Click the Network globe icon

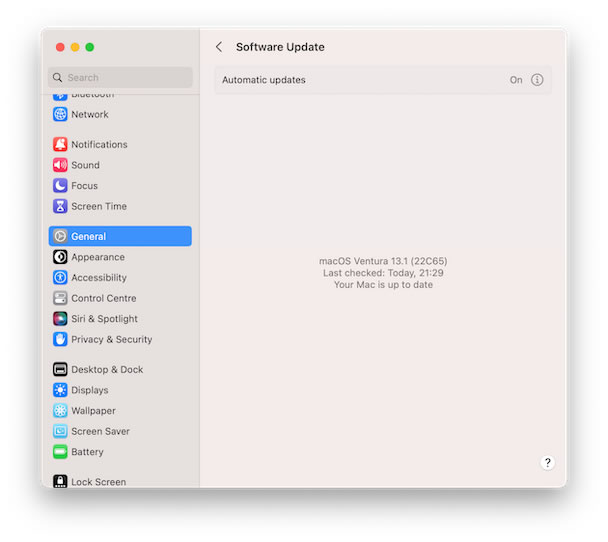coord(60,114)
